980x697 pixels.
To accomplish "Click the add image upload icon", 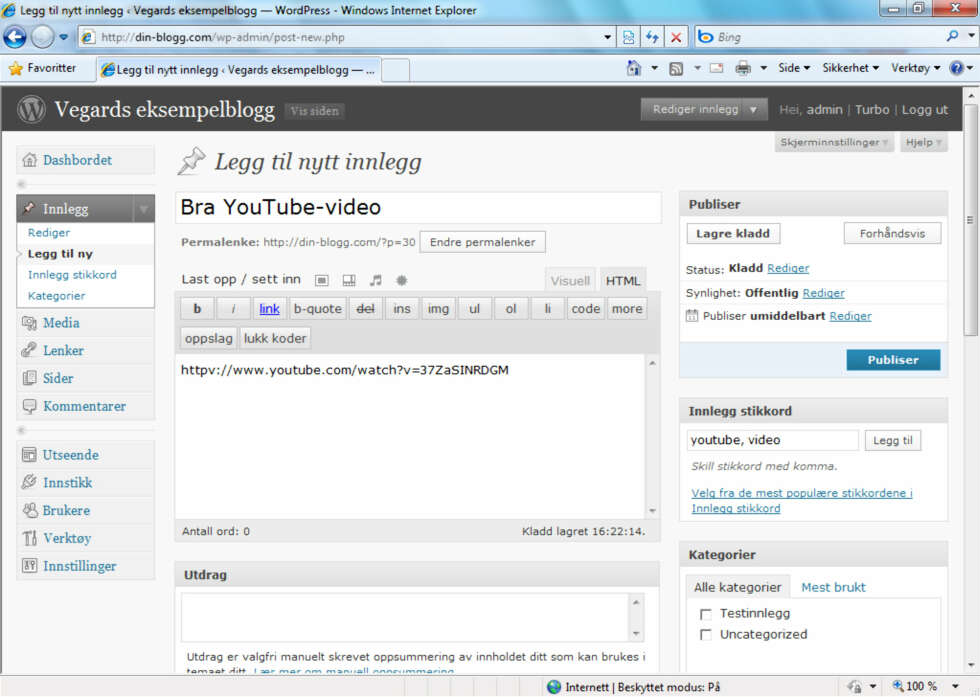I will pos(321,280).
